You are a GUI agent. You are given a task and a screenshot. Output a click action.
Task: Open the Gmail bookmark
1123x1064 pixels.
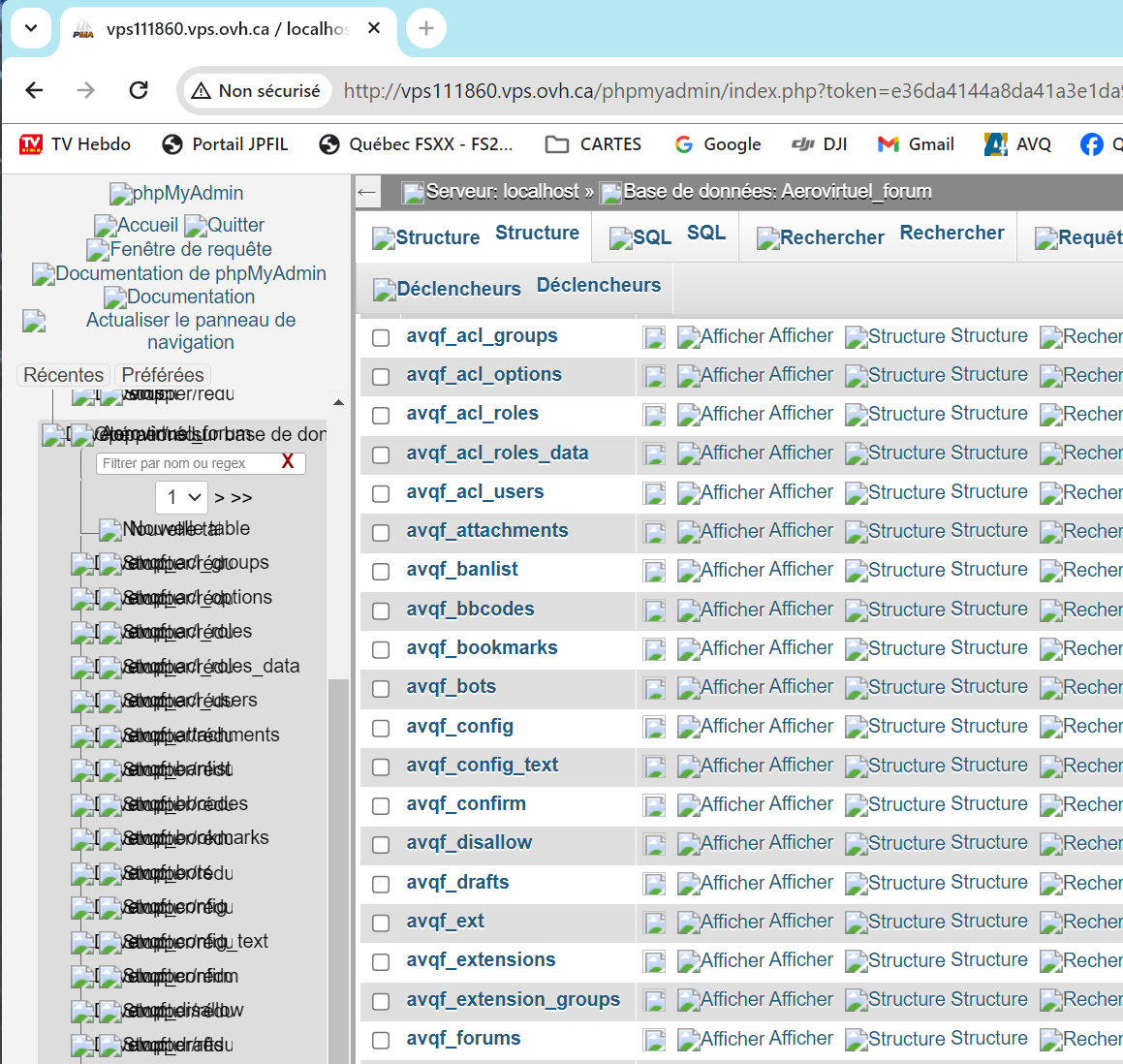[x=916, y=144]
